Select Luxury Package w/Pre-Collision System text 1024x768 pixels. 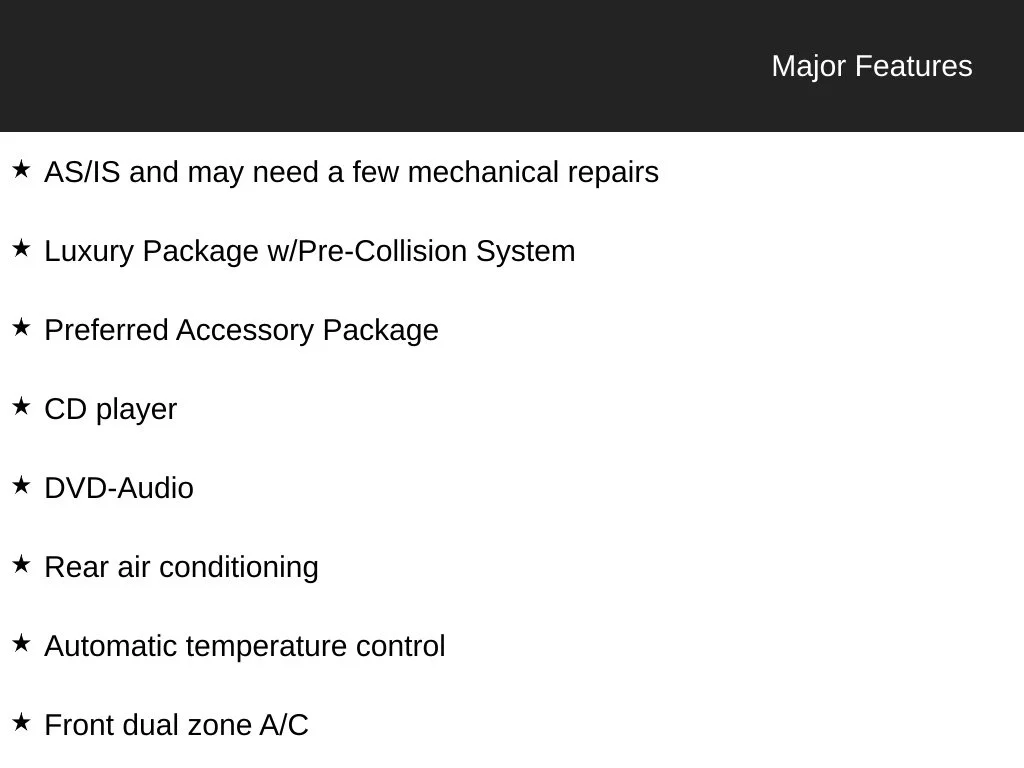[x=310, y=251]
